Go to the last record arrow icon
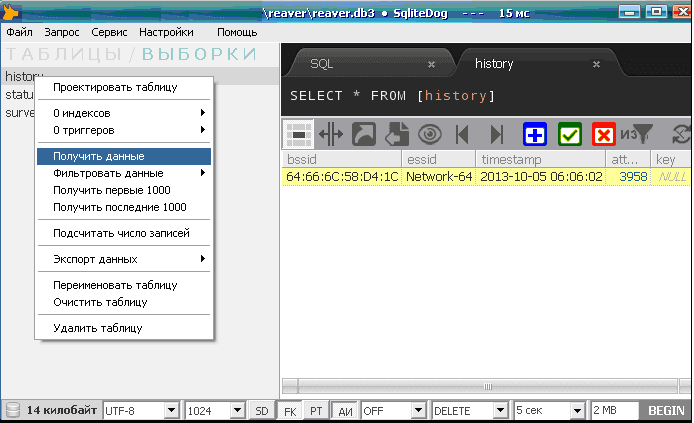 tap(496, 134)
